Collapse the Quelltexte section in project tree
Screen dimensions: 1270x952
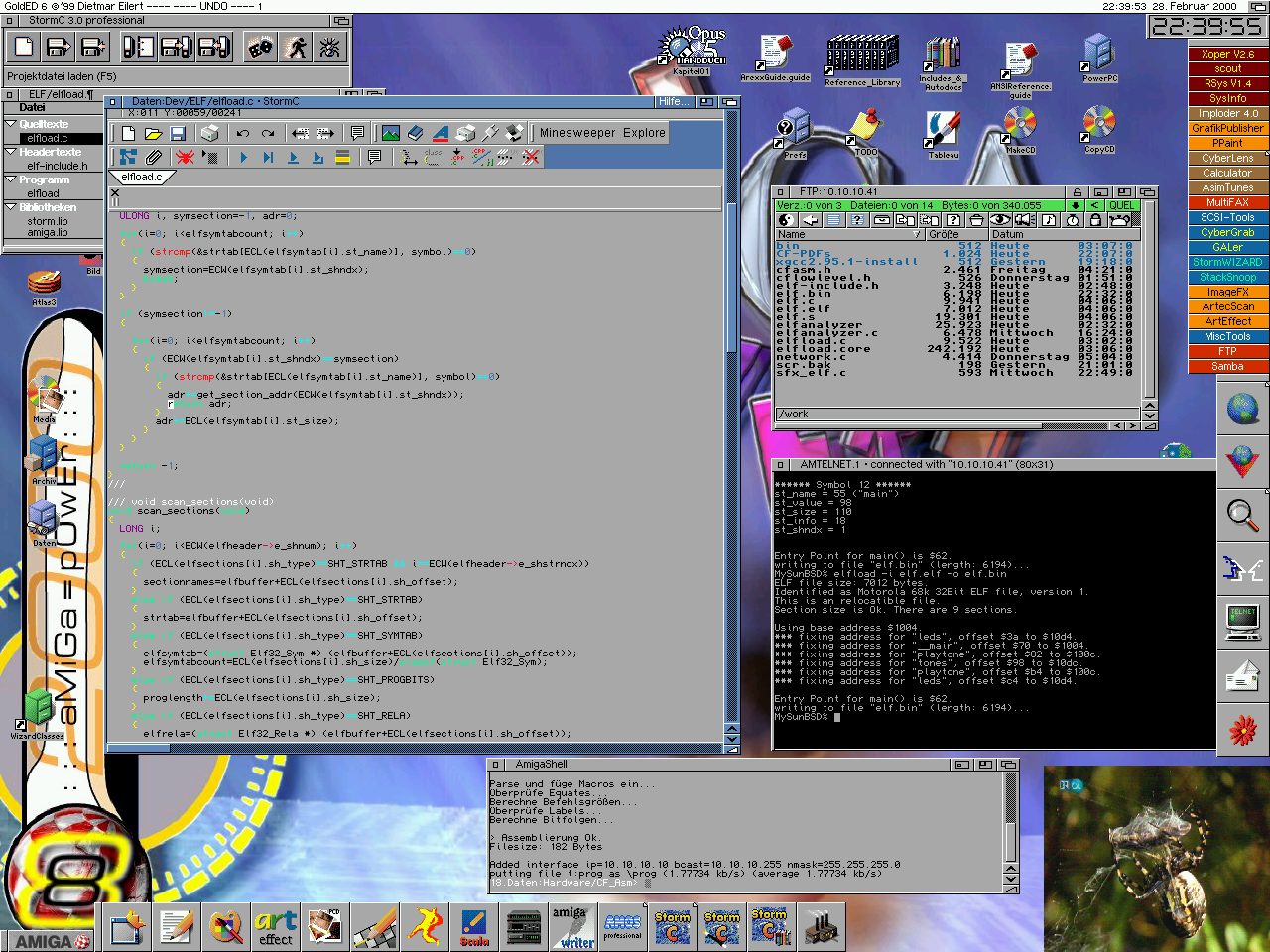[10, 124]
